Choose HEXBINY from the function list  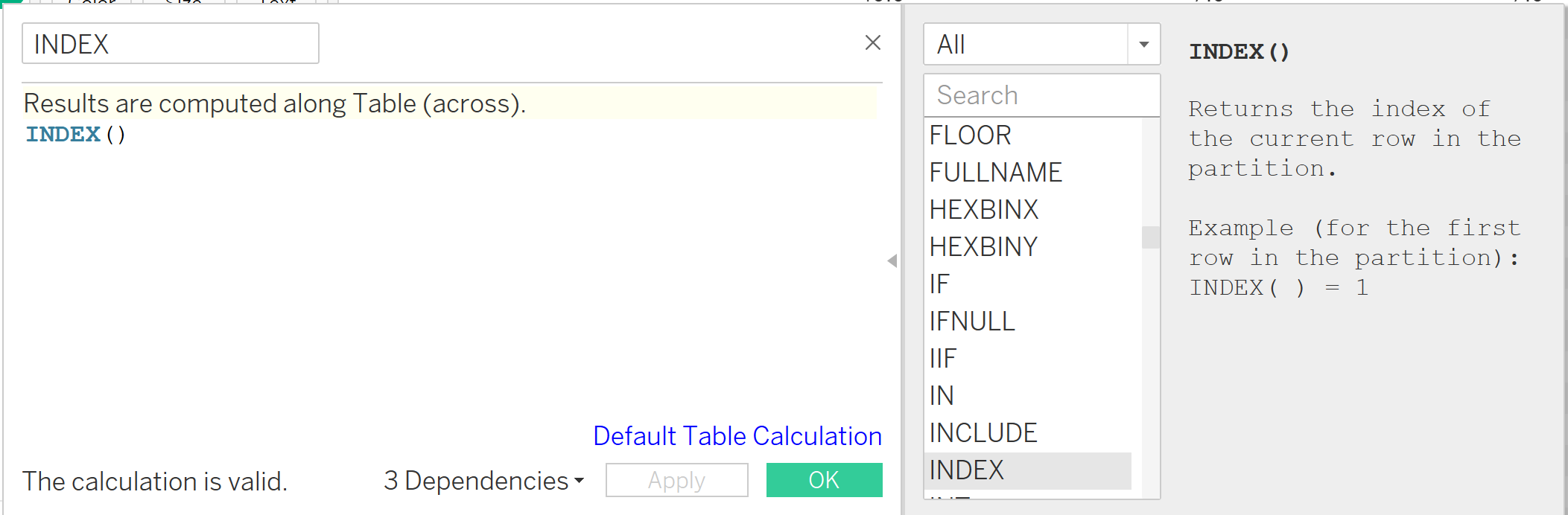(x=983, y=247)
